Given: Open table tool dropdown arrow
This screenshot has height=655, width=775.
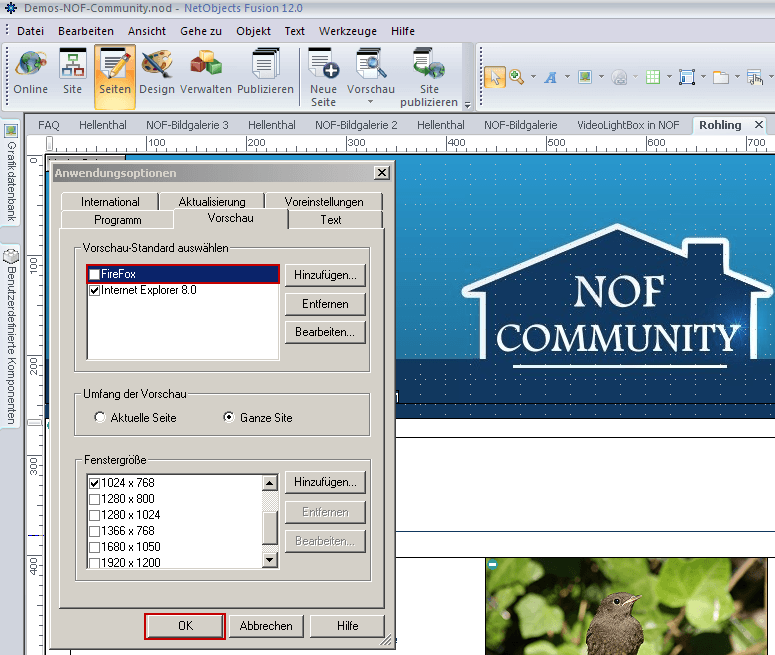Looking at the screenshot, I should click(x=669, y=77).
